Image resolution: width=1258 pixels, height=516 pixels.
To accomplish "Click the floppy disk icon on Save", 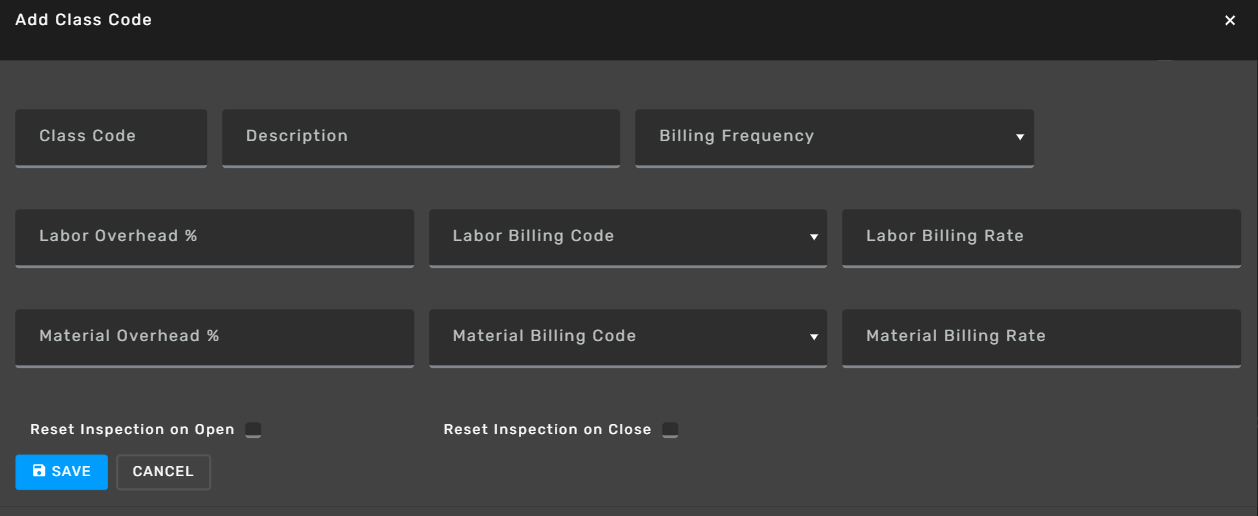I will point(39,471).
